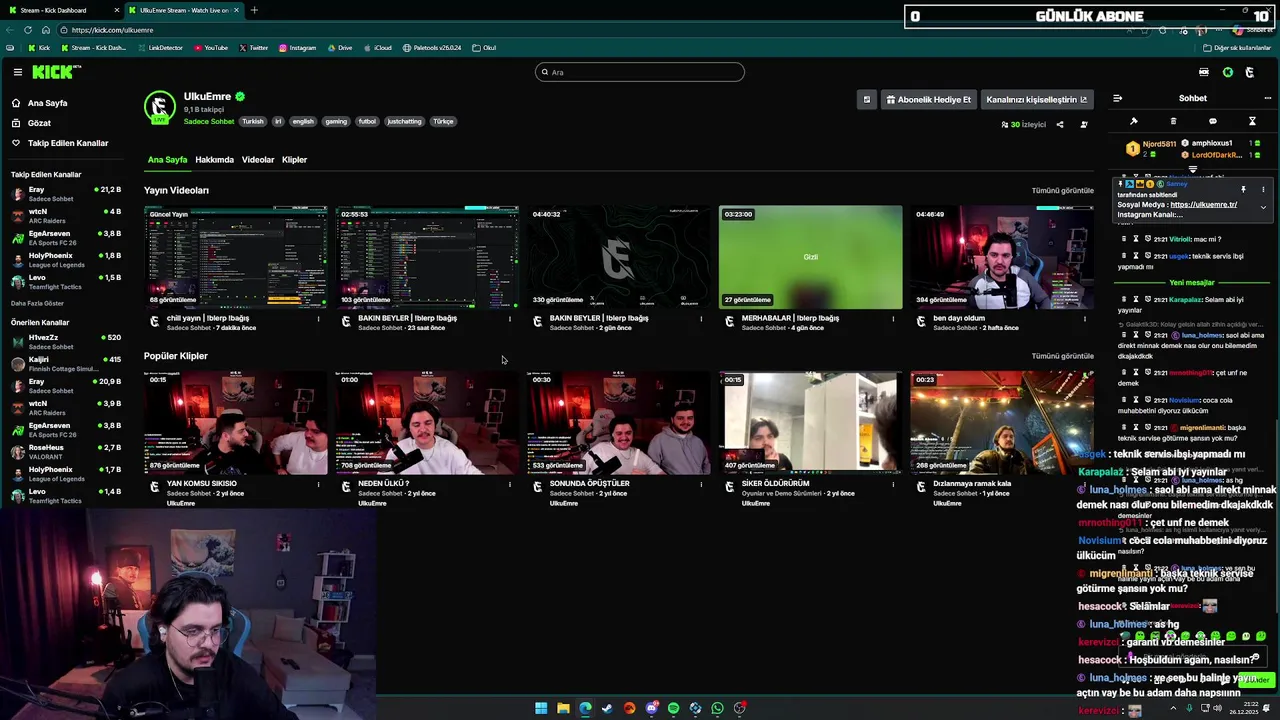Screen dimensions: 1280x720
Task: Open the Sohbet three-dot options menu
Action: point(1267,98)
